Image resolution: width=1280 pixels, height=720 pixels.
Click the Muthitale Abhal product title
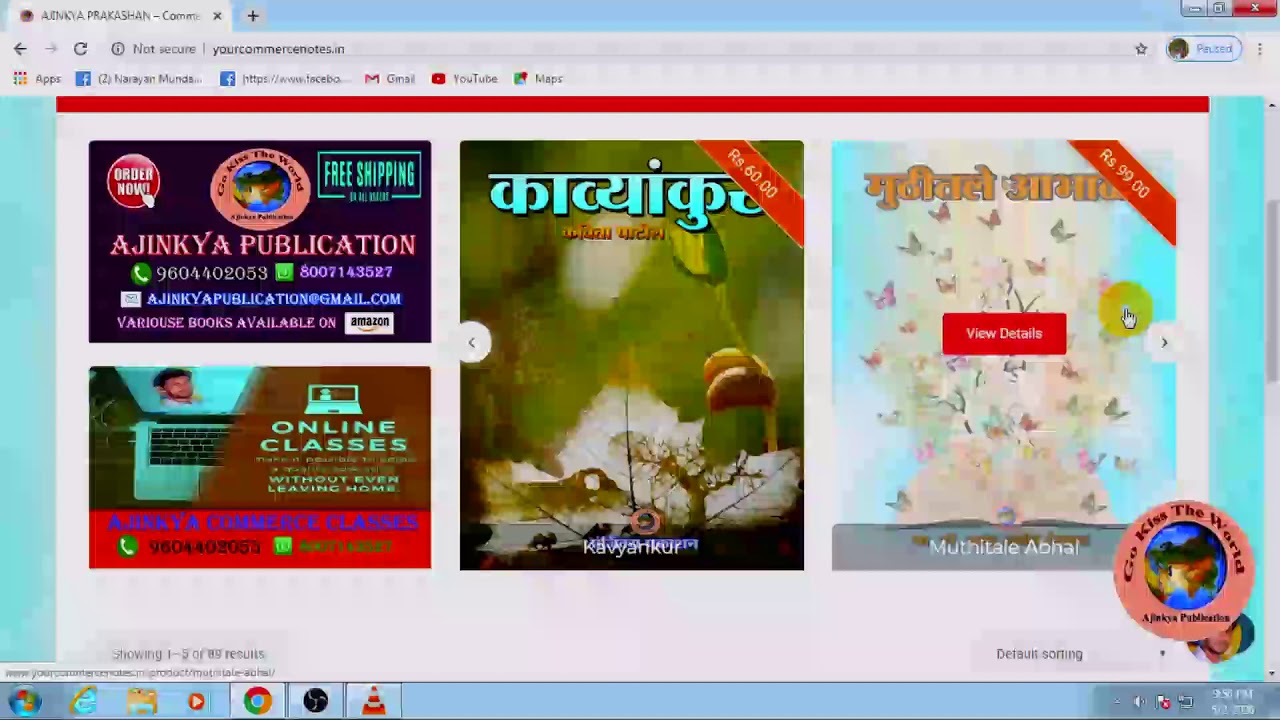pos(1004,547)
